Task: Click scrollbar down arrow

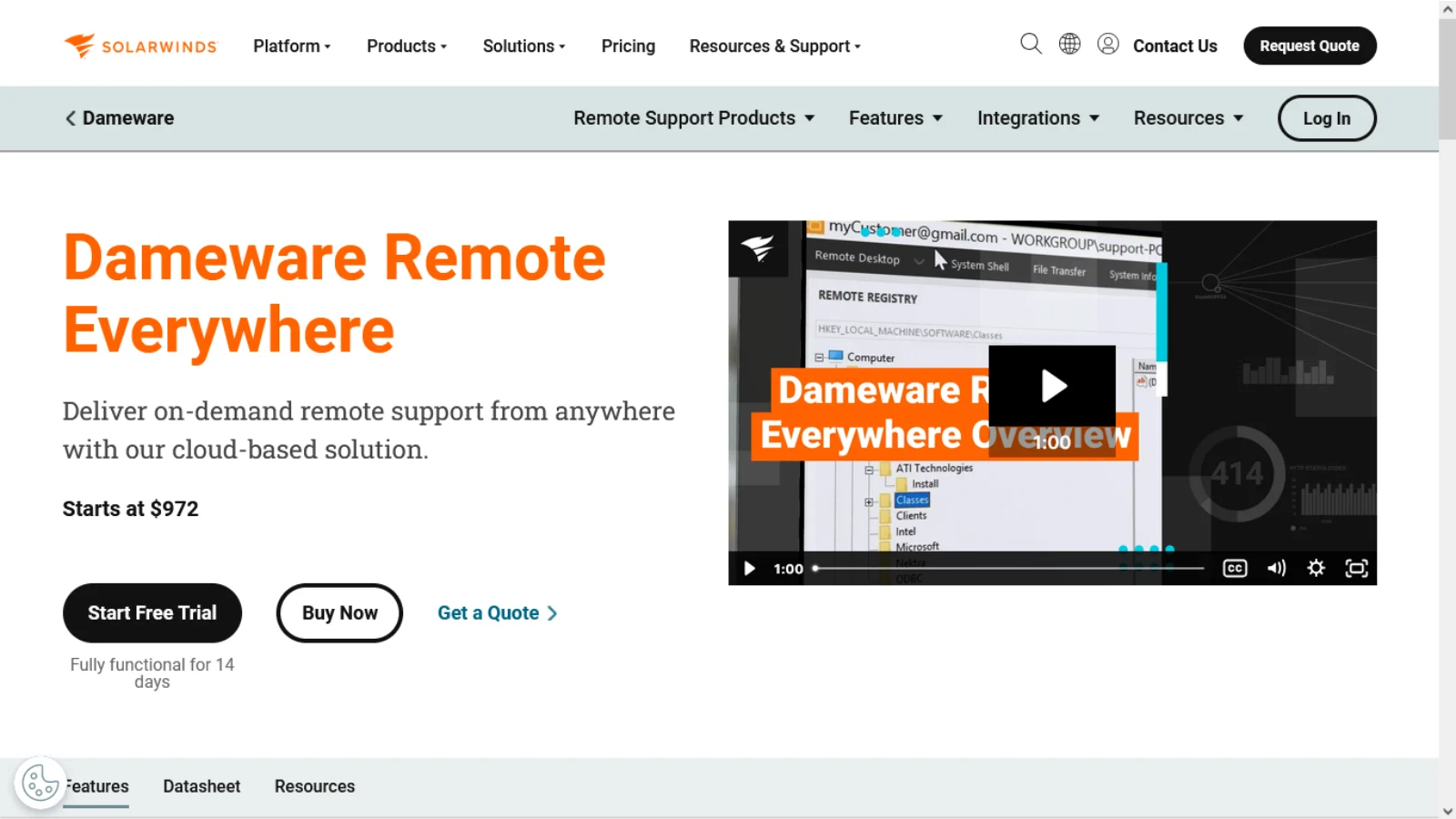Action: [1447, 811]
